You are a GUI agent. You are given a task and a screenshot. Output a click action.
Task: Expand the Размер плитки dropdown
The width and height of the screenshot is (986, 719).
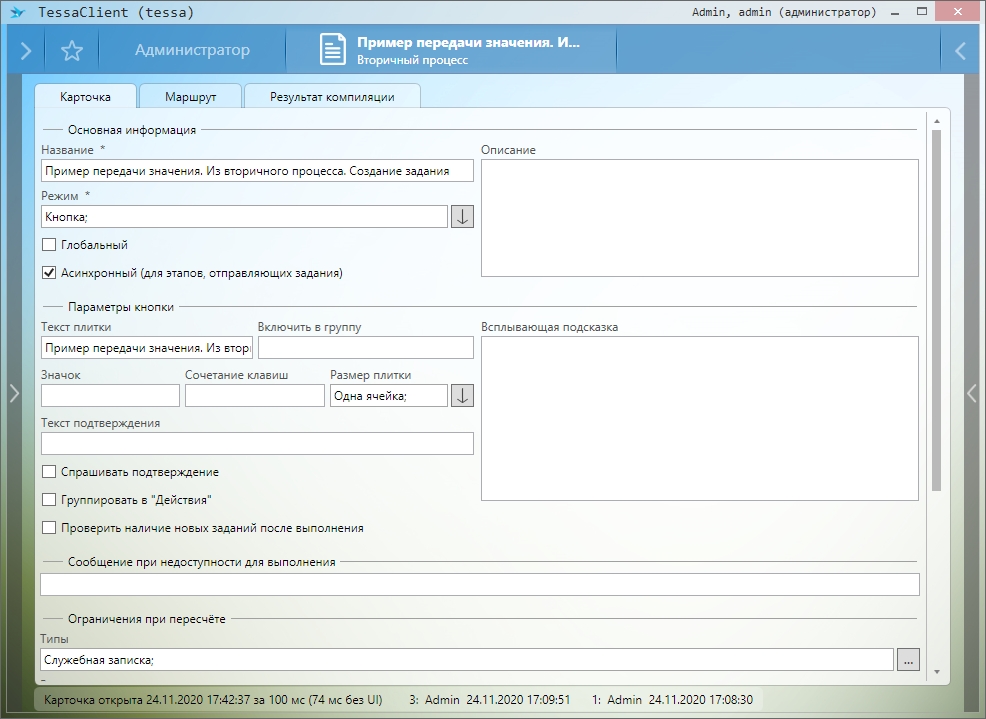coord(462,396)
